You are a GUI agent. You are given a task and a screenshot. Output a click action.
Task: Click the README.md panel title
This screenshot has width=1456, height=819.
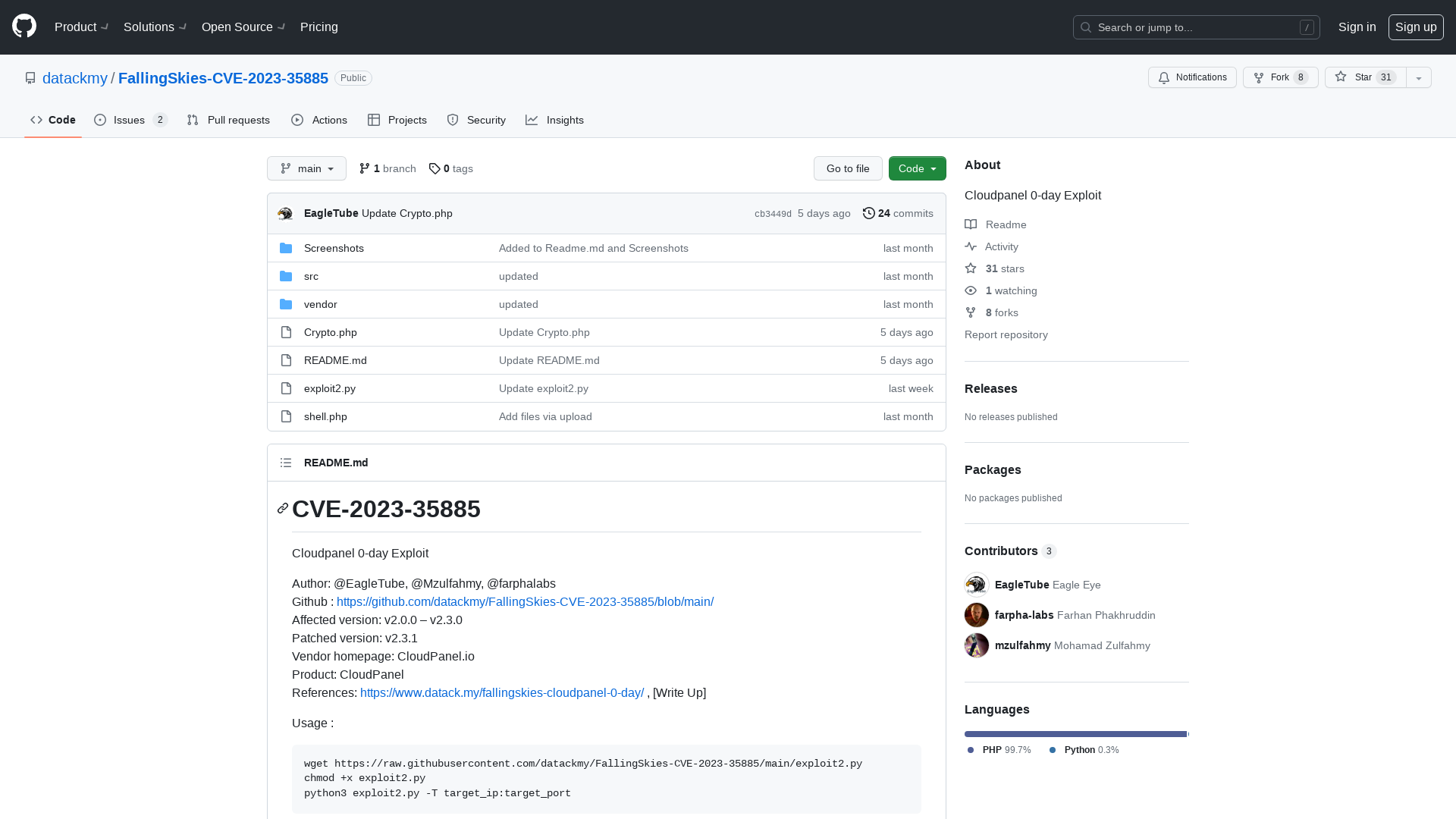point(336,463)
